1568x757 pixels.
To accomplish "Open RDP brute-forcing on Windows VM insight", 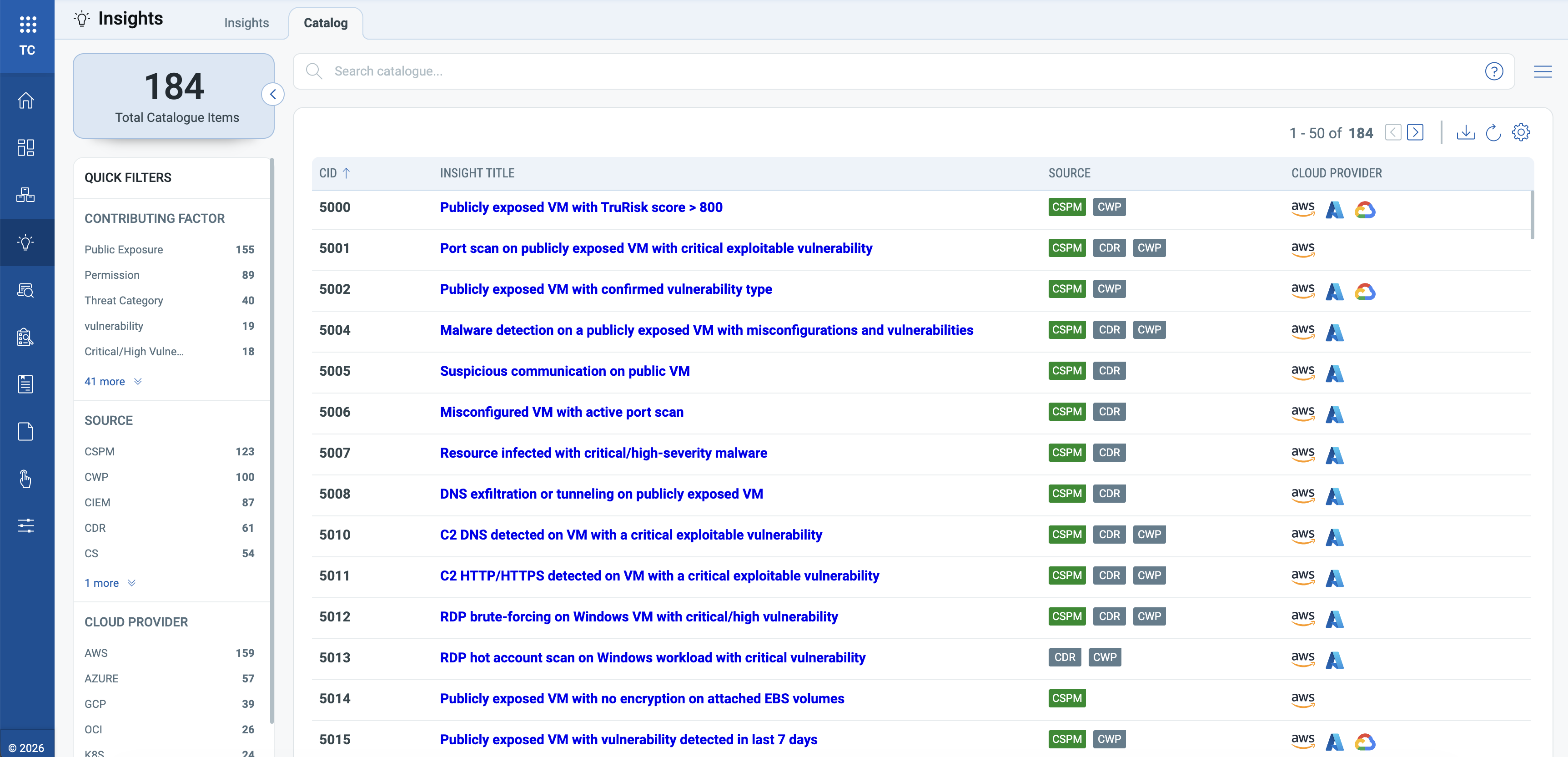I will click(x=638, y=616).
